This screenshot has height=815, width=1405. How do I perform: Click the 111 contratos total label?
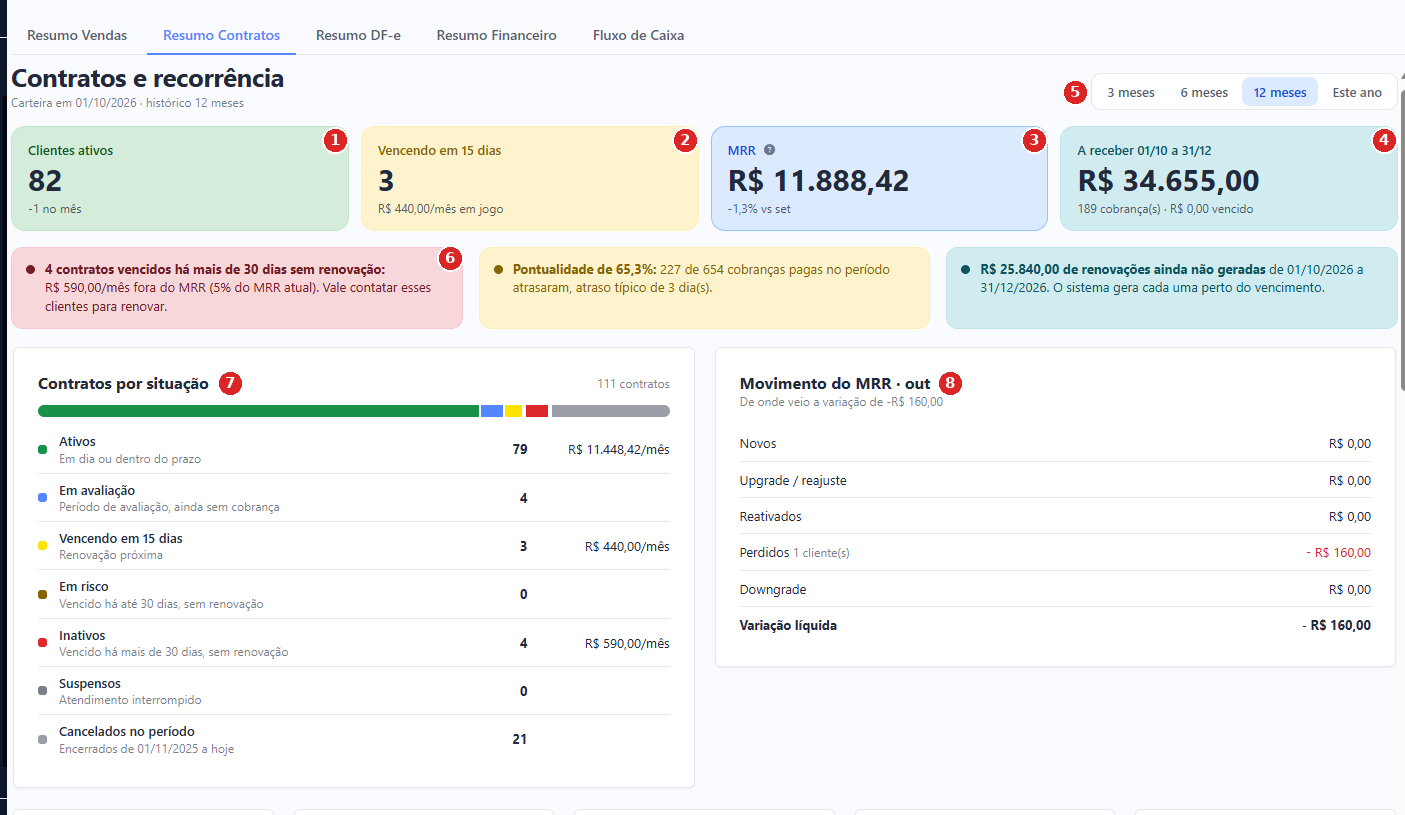(x=633, y=384)
